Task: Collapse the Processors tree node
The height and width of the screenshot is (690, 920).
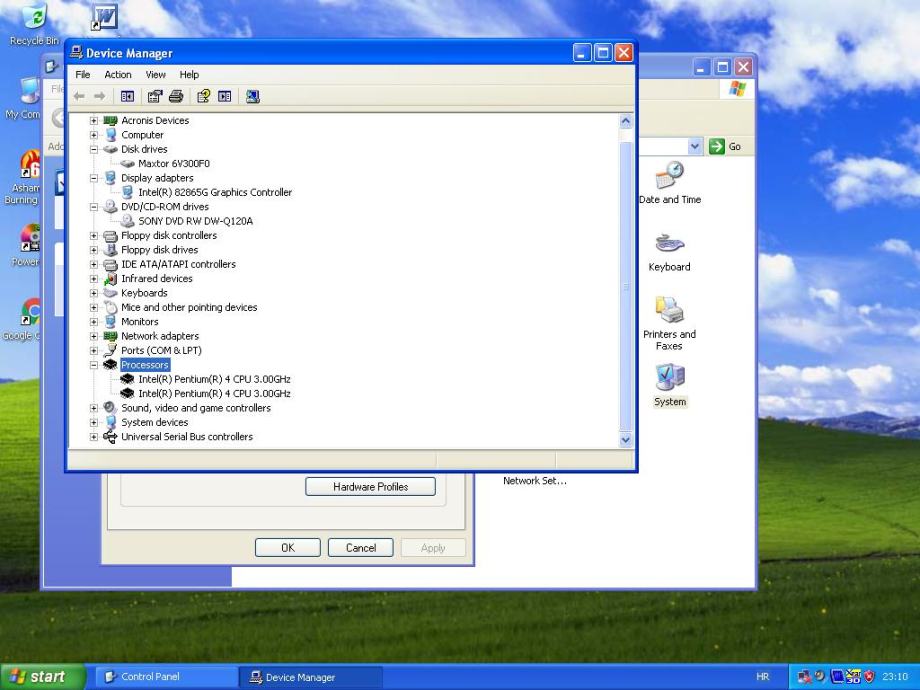Action: tap(94, 366)
